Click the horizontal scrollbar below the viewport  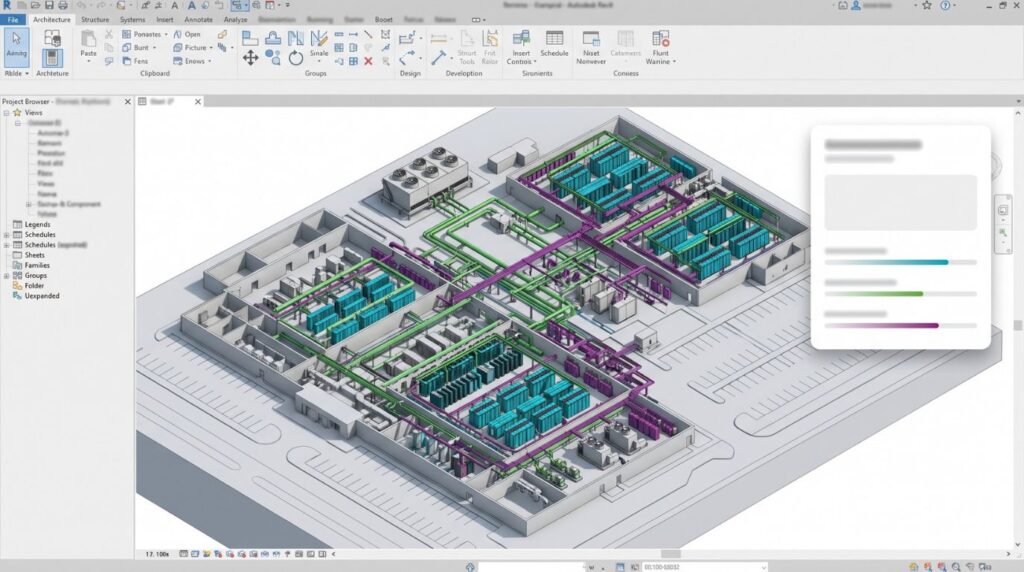pyautogui.click(x=673, y=554)
